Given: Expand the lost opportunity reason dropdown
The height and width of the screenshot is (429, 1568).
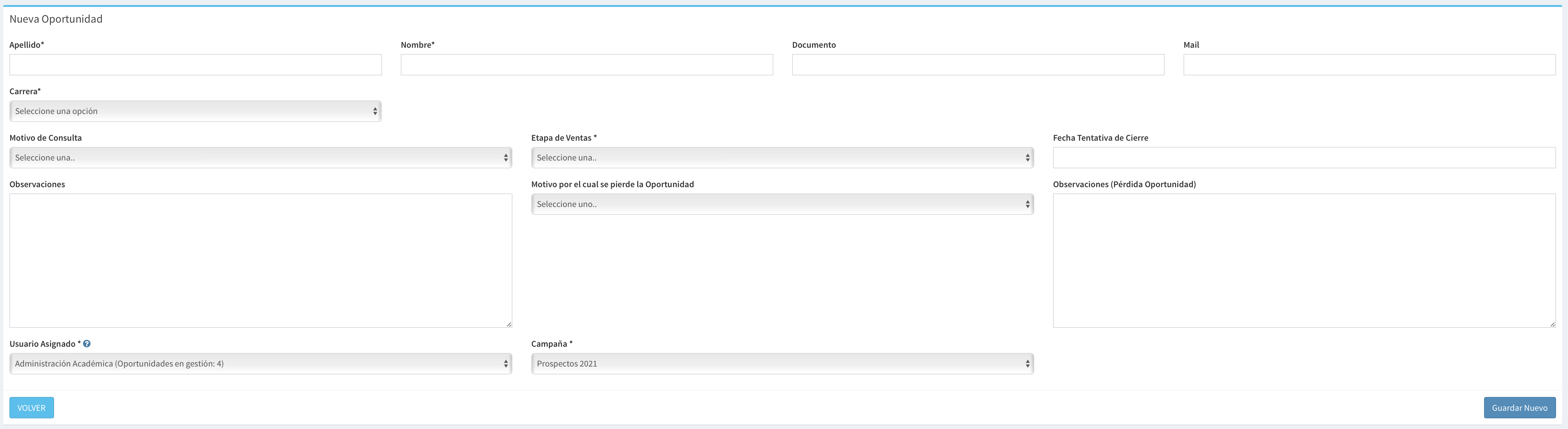Looking at the screenshot, I should click(781, 204).
